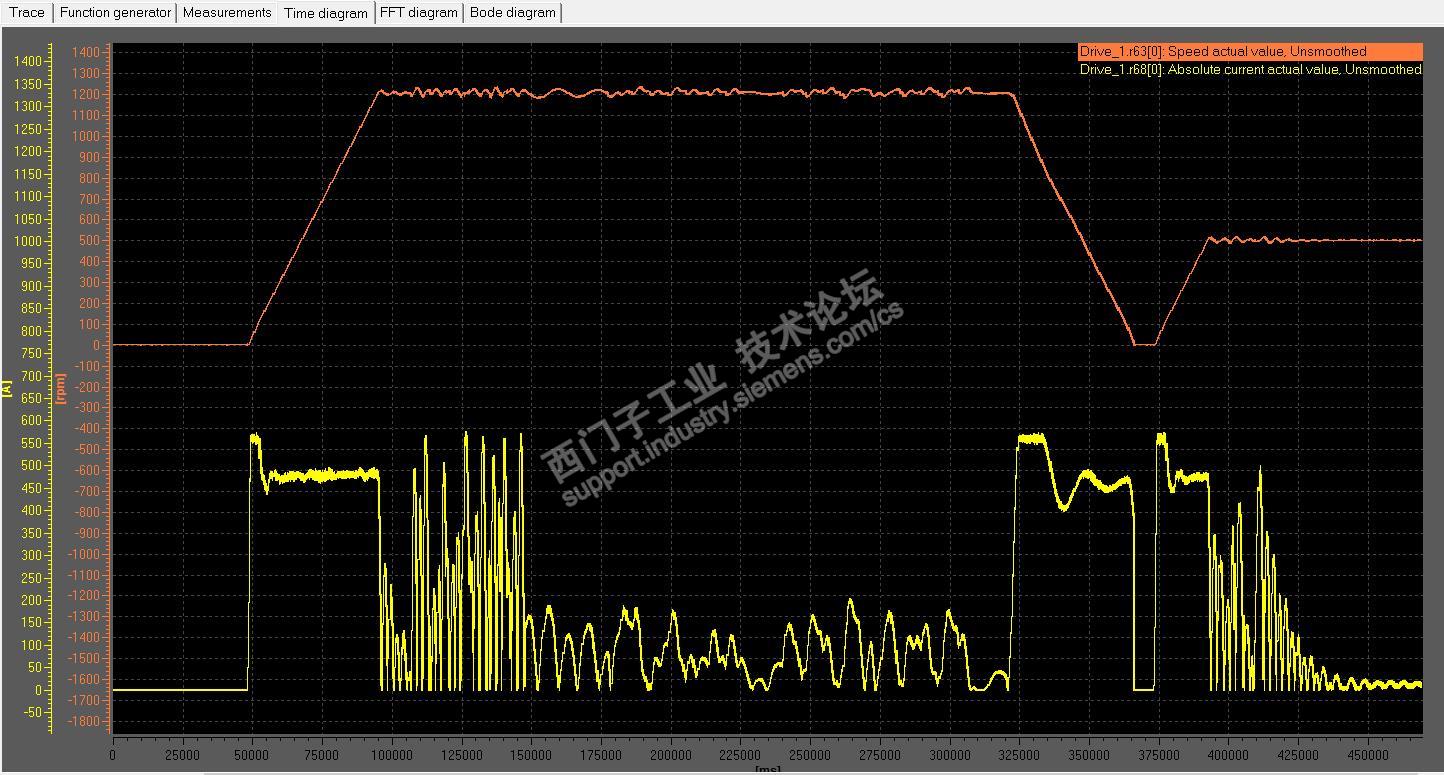Screen dimensions: 1444x775
Task: Click the 750 tick on the yellow ampere axis
Action: [32, 353]
